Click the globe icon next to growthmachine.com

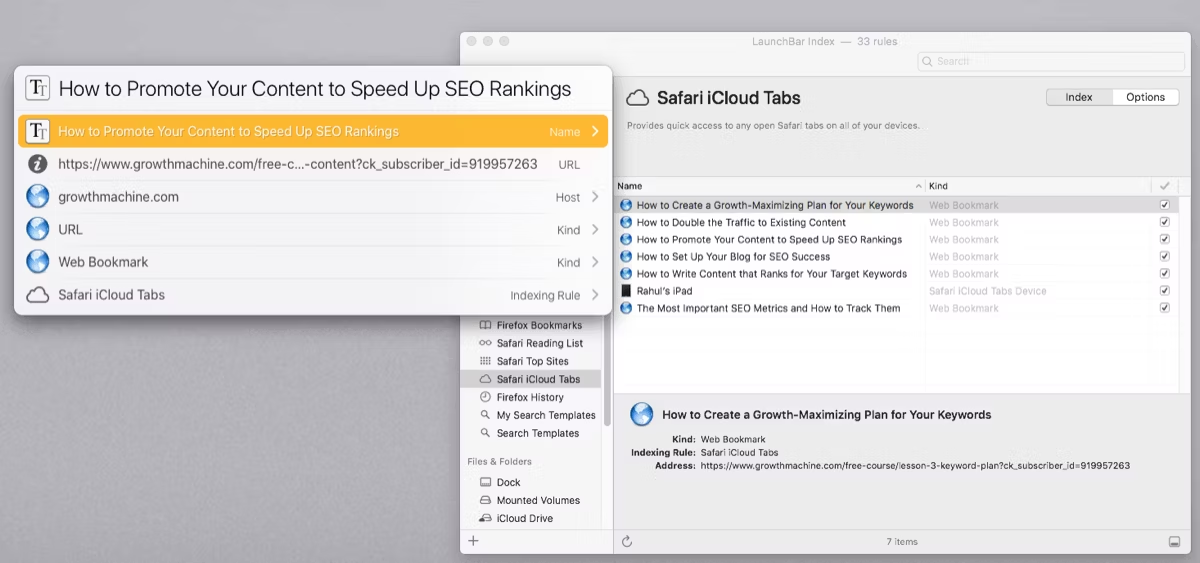point(38,197)
